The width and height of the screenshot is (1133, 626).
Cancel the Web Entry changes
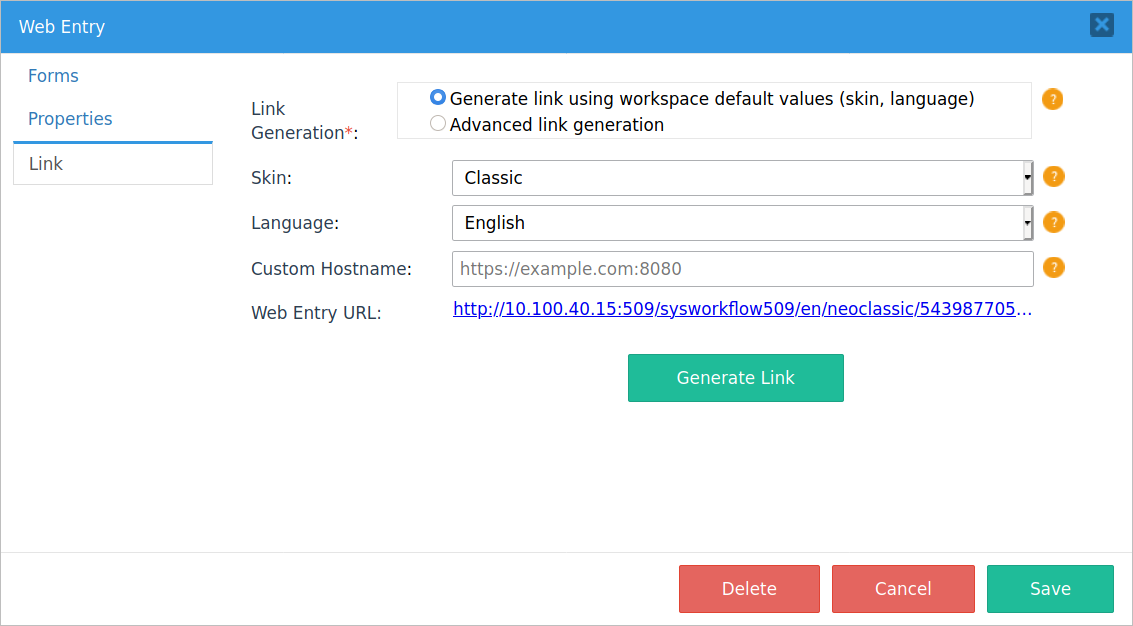[x=903, y=589]
